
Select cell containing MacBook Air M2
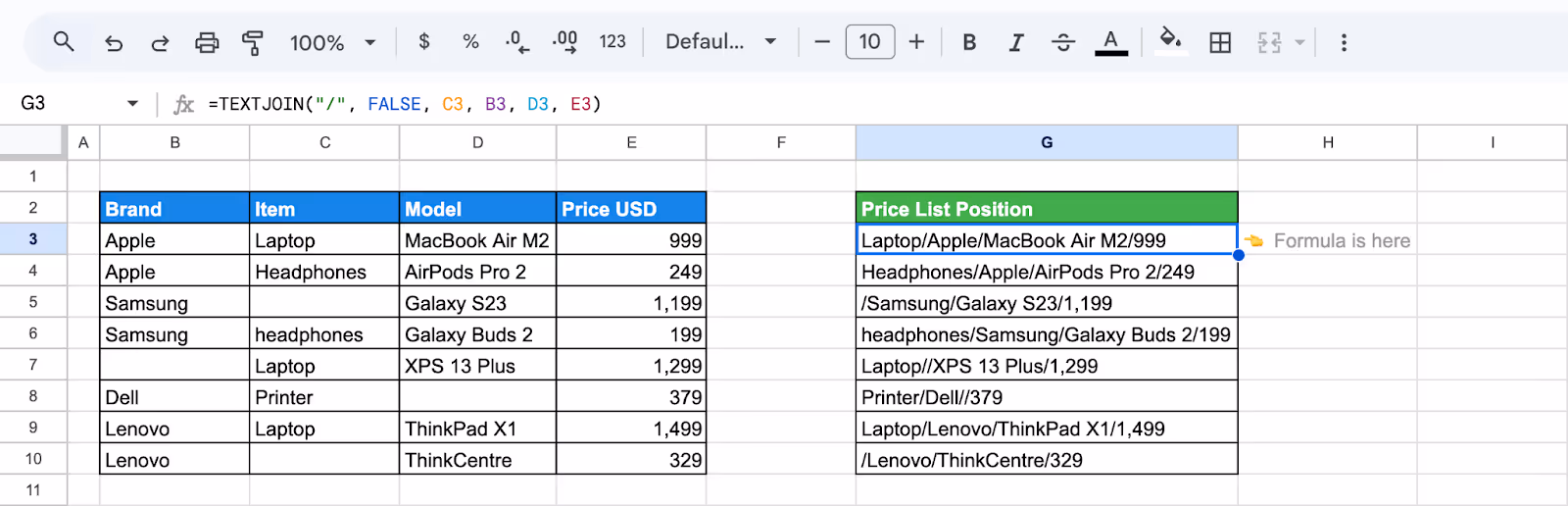tap(477, 239)
